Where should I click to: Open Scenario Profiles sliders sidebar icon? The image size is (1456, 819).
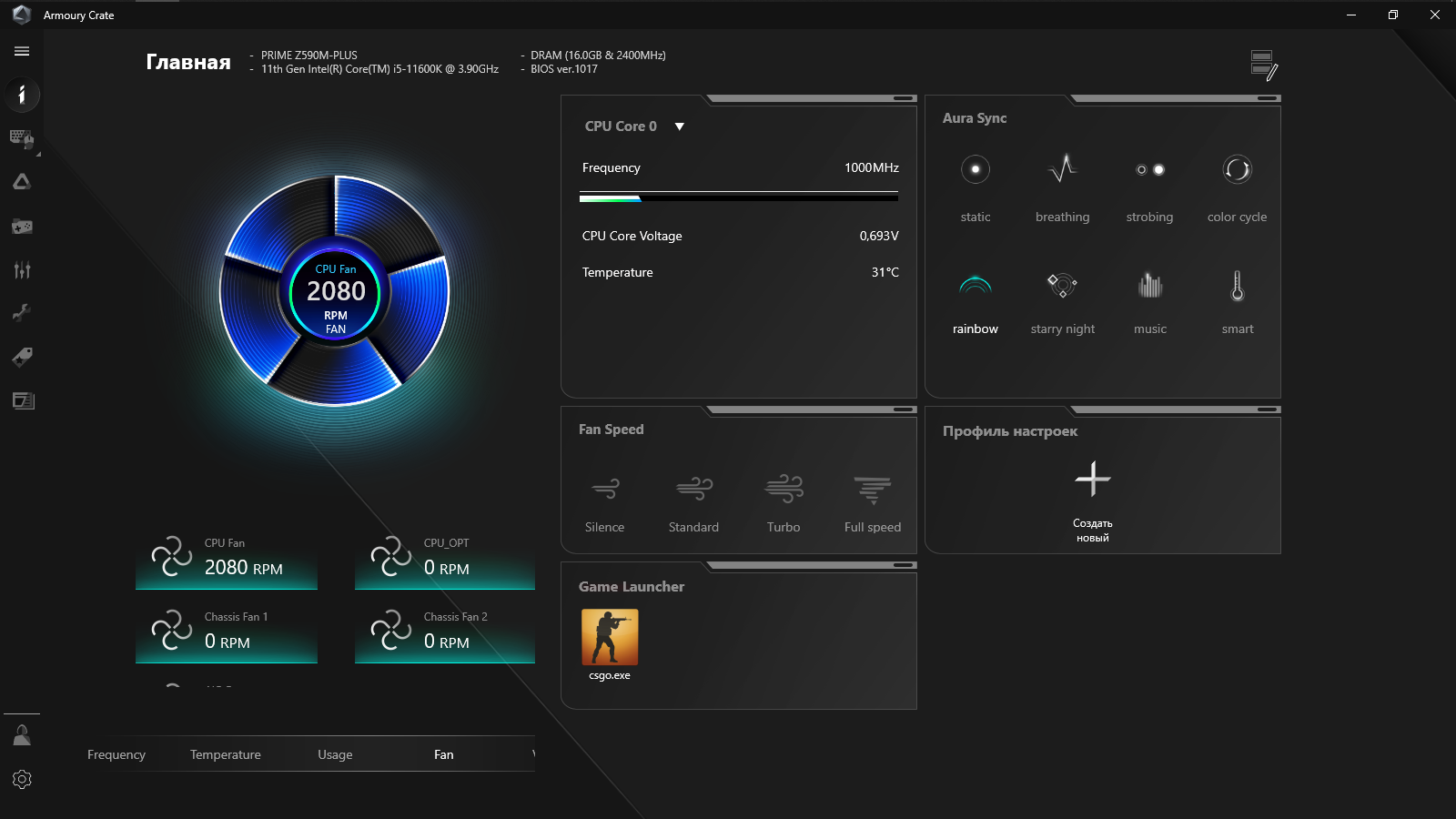click(x=22, y=269)
